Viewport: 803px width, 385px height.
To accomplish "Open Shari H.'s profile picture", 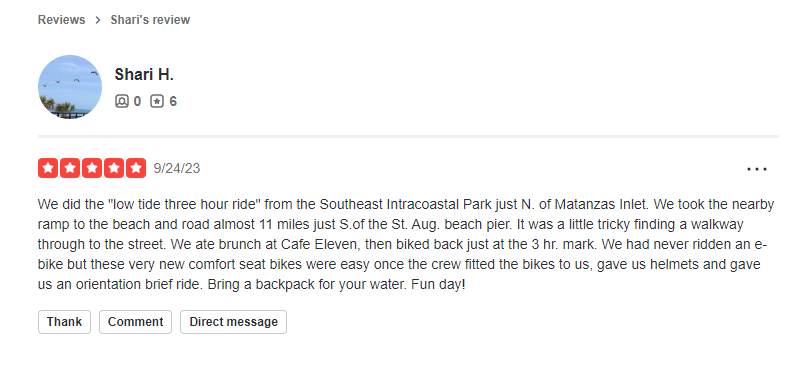I will coord(70,87).
